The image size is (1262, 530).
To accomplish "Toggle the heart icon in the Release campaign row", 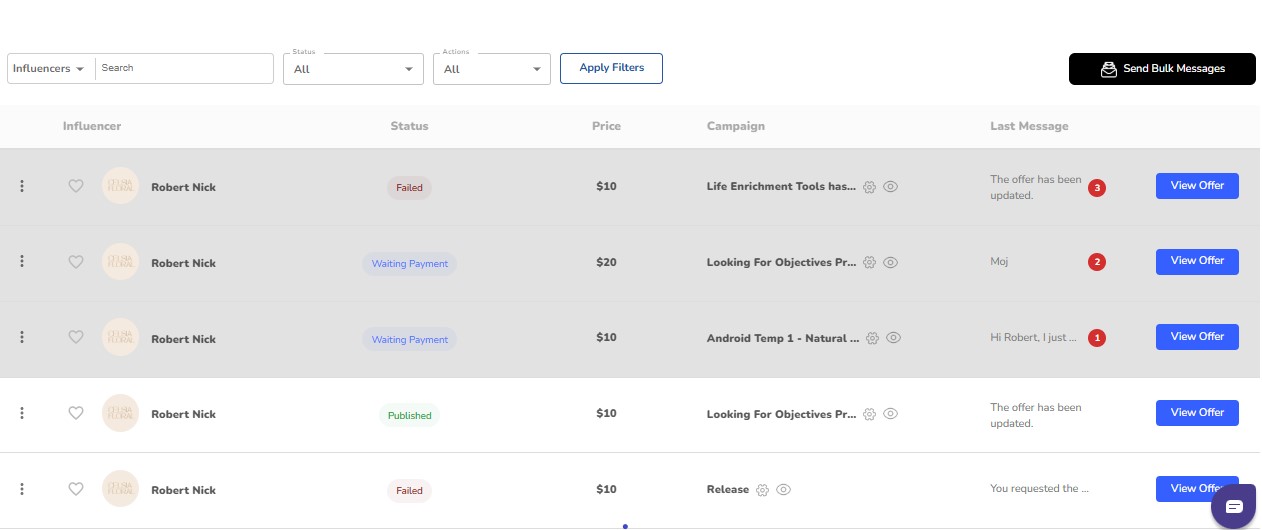I will (76, 489).
